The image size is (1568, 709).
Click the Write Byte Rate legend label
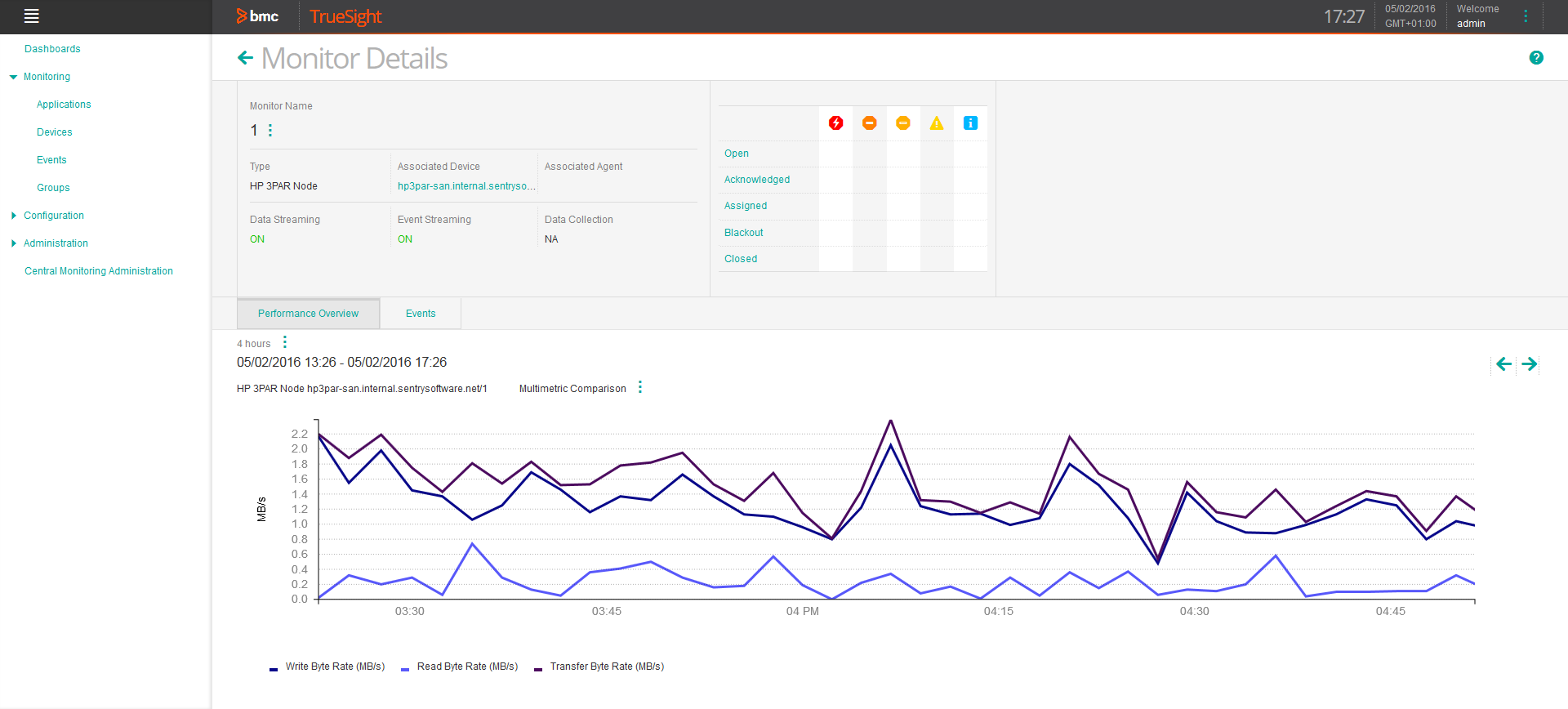tap(335, 667)
